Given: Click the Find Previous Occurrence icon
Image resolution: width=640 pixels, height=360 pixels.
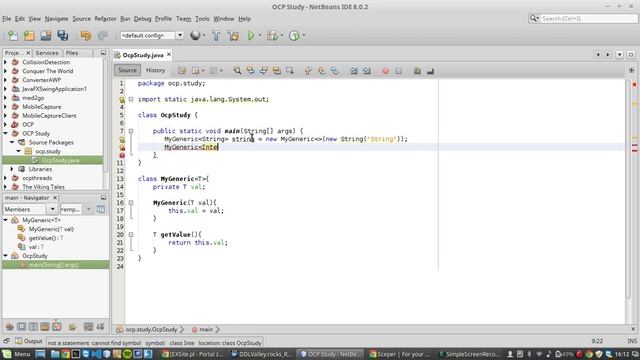Looking at the screenshot, I should point(250,71).
